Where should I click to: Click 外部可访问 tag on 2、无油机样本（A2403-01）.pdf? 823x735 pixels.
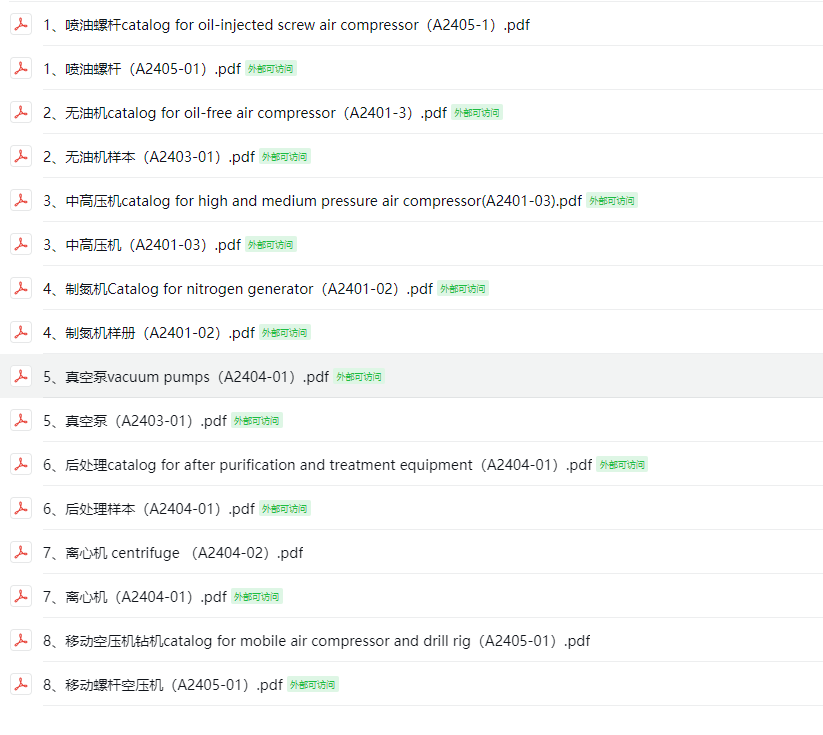point(285,157)
